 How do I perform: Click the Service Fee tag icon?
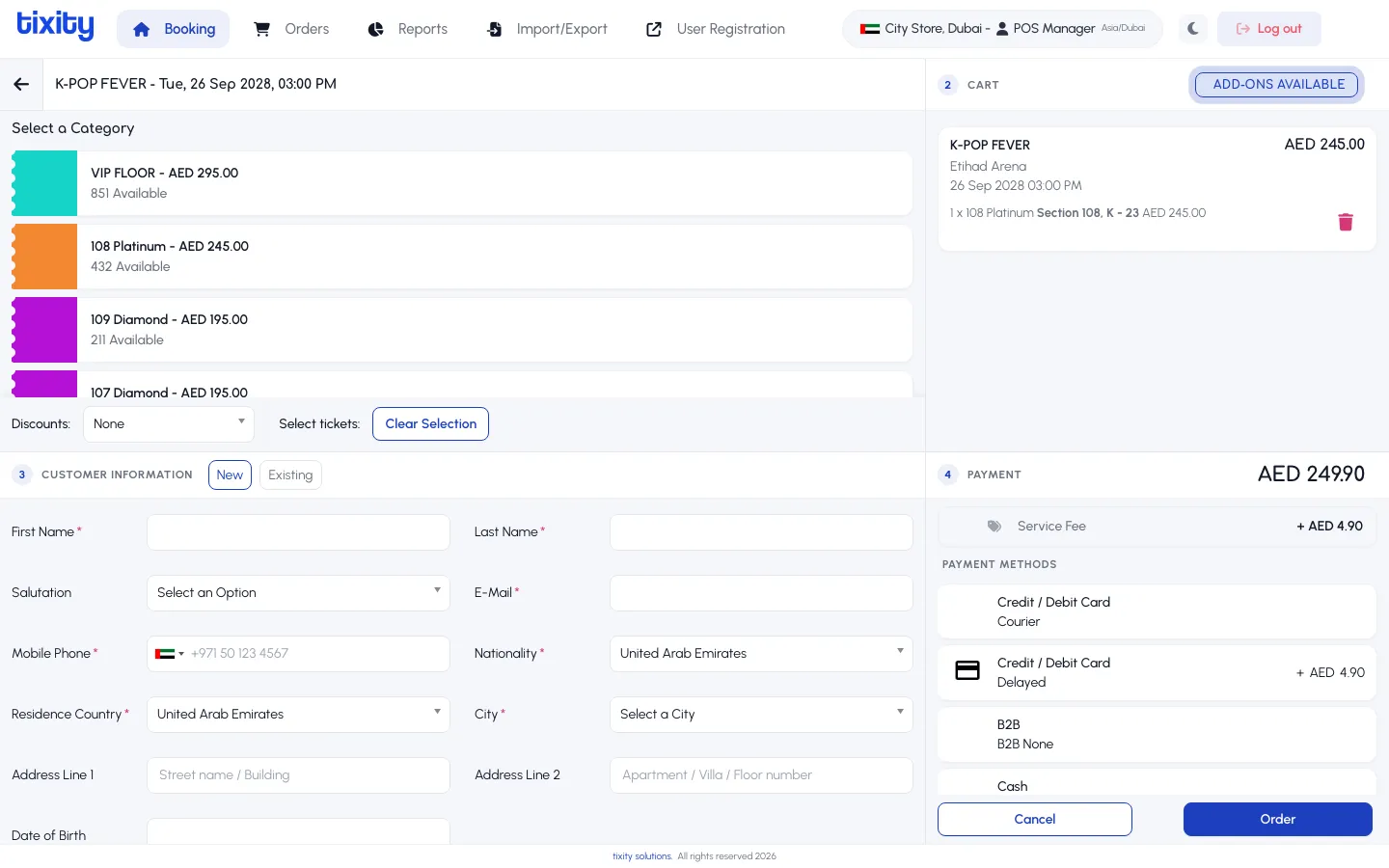tap(994, 527)
